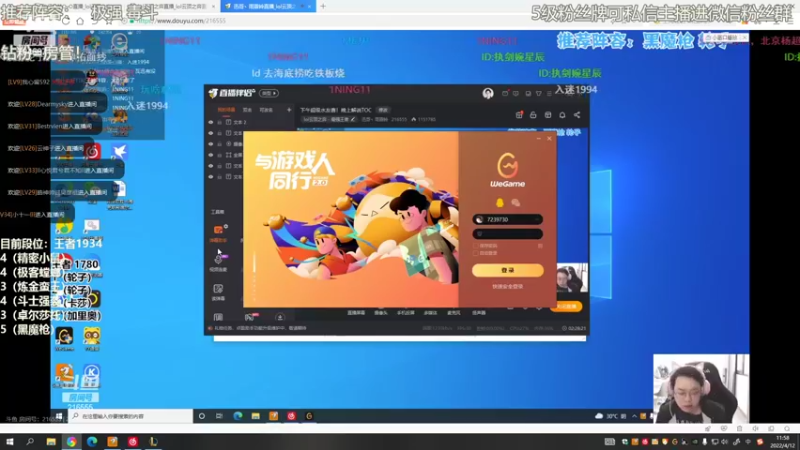The width and height of the screenshot is (800, 450).
Task: Open the WeGame account dropdown arrow
Action: [x=537, y=219]
